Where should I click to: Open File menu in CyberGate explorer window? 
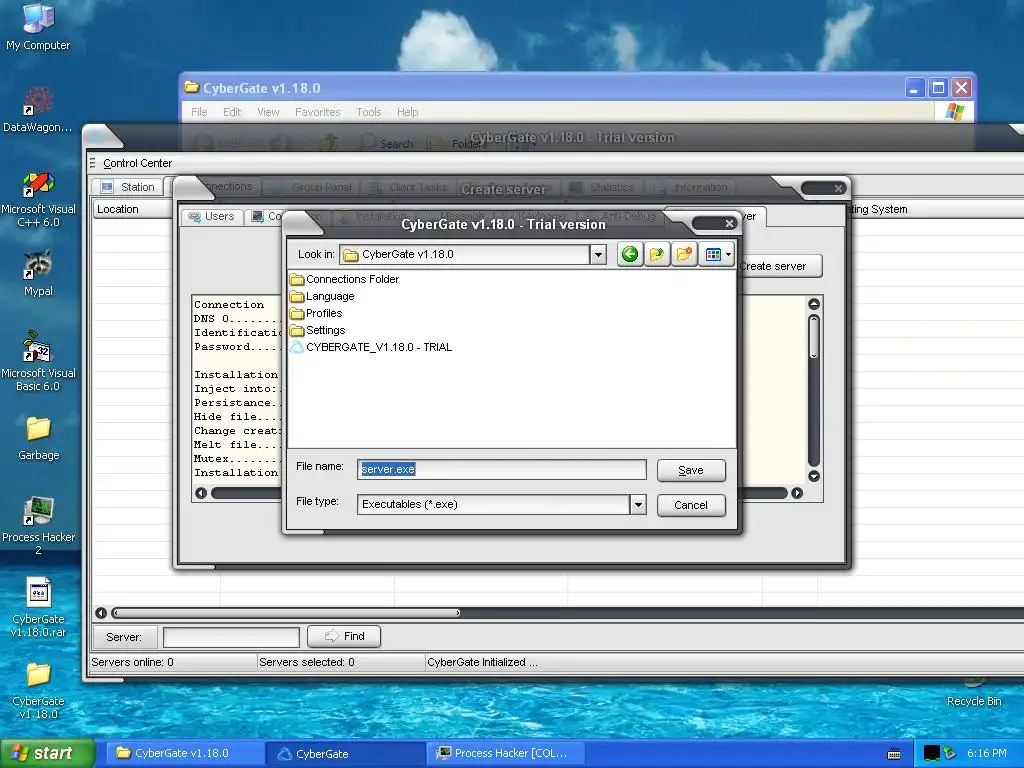click(x=199, y=112)
